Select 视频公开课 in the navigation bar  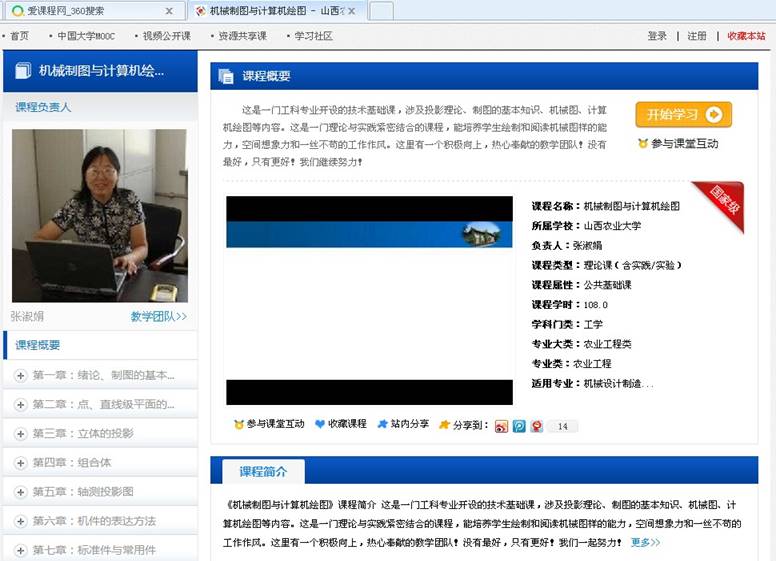(x=165, y=36)
